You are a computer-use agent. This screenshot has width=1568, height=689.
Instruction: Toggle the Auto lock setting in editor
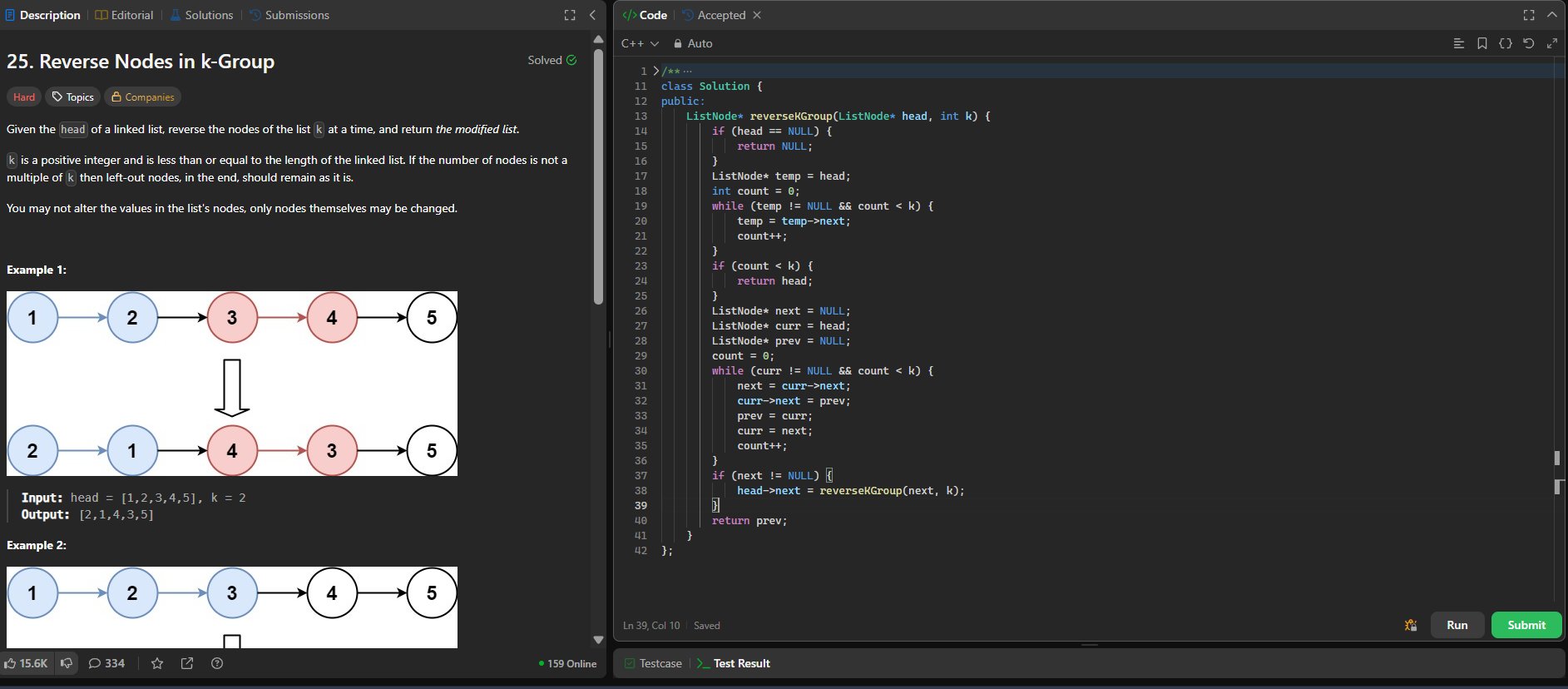[693, 43]
